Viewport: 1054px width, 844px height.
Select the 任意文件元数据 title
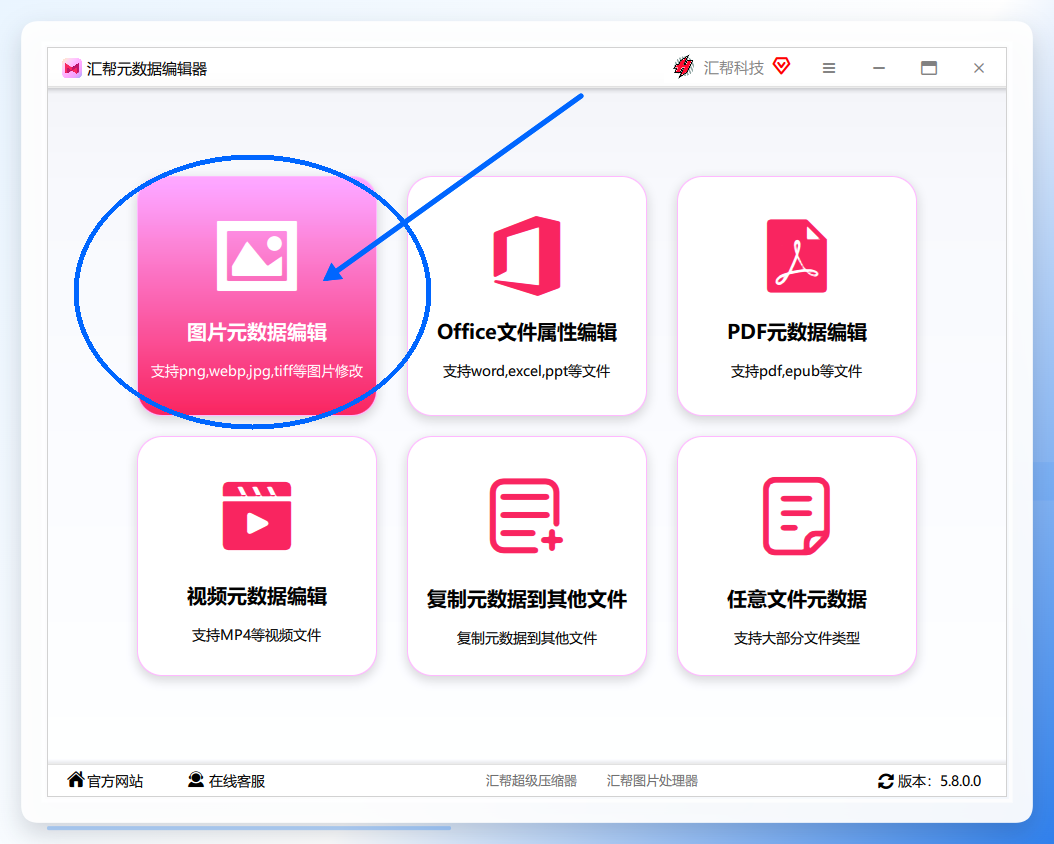[797, 599]
